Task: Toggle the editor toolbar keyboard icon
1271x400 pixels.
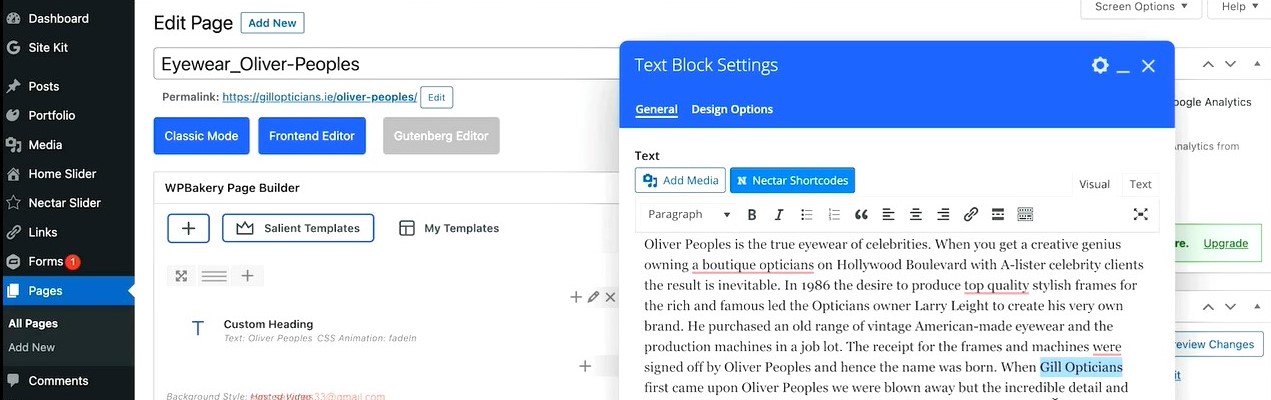Action: pyautogui.click(x=1024, y=214)
